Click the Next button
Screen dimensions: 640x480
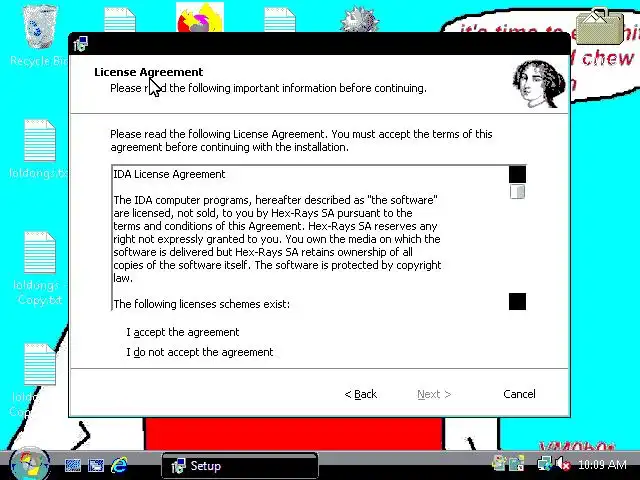[434, 394]
